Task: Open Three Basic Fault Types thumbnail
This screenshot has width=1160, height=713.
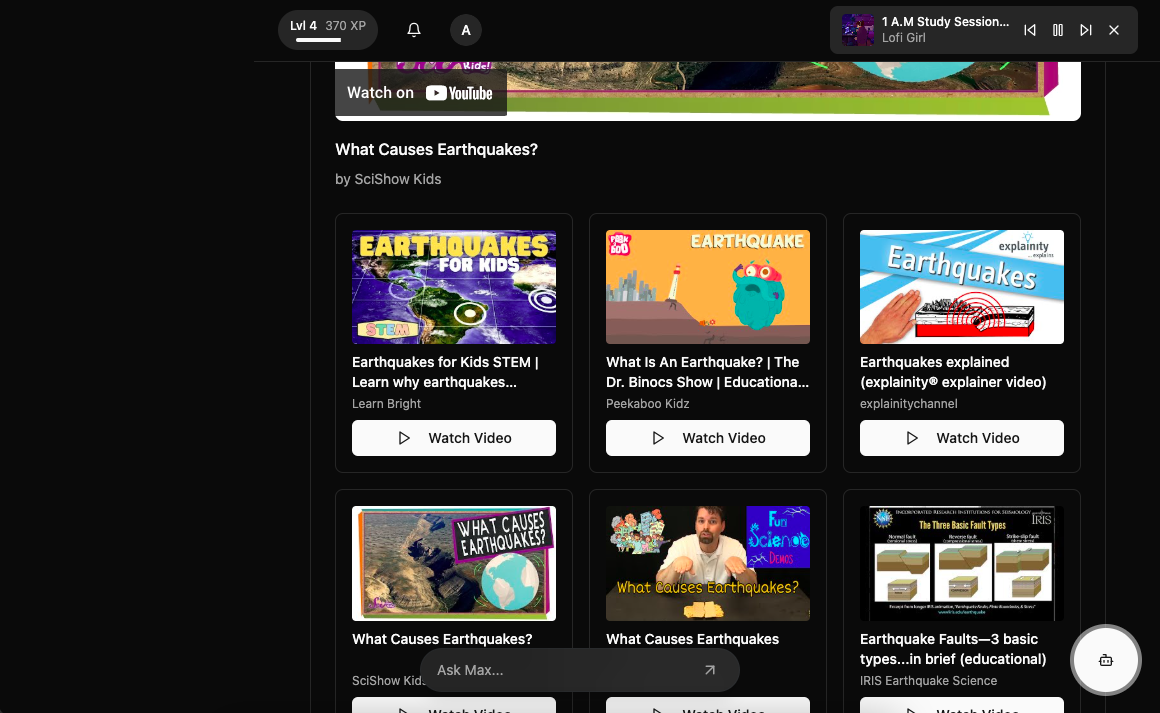Action: pos(962,564)
